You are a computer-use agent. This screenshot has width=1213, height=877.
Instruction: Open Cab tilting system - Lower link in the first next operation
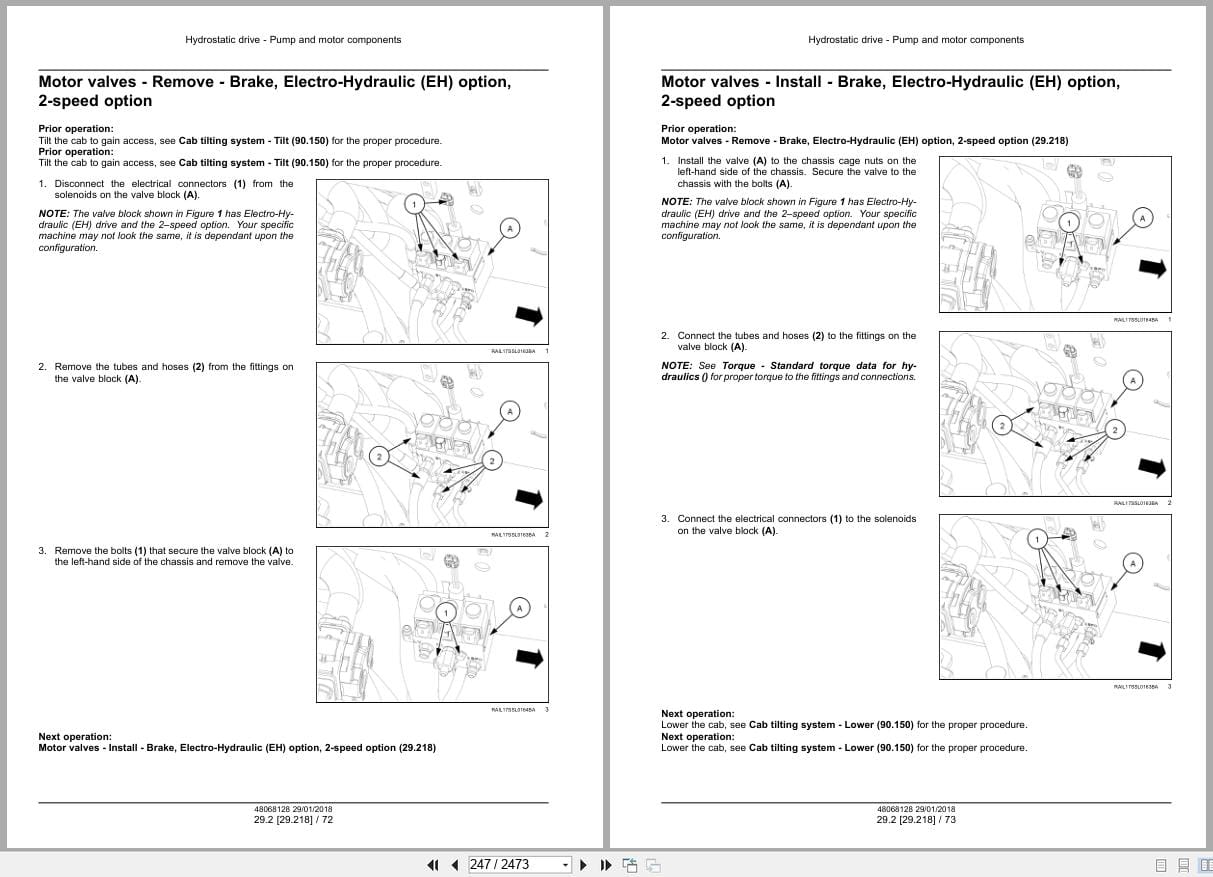tap(831, 724)
